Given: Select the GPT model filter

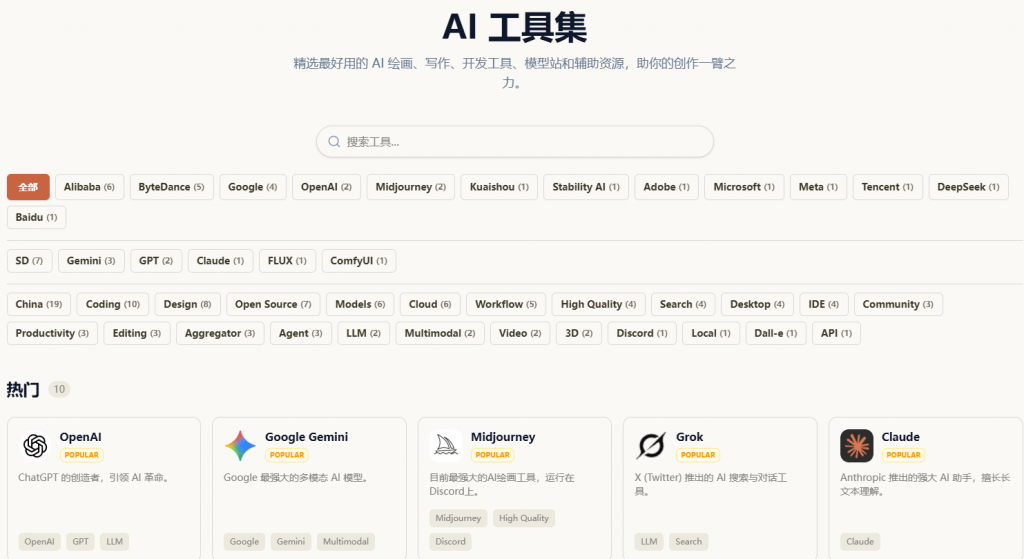Looking at the screenshot, I should pos(156,261).
